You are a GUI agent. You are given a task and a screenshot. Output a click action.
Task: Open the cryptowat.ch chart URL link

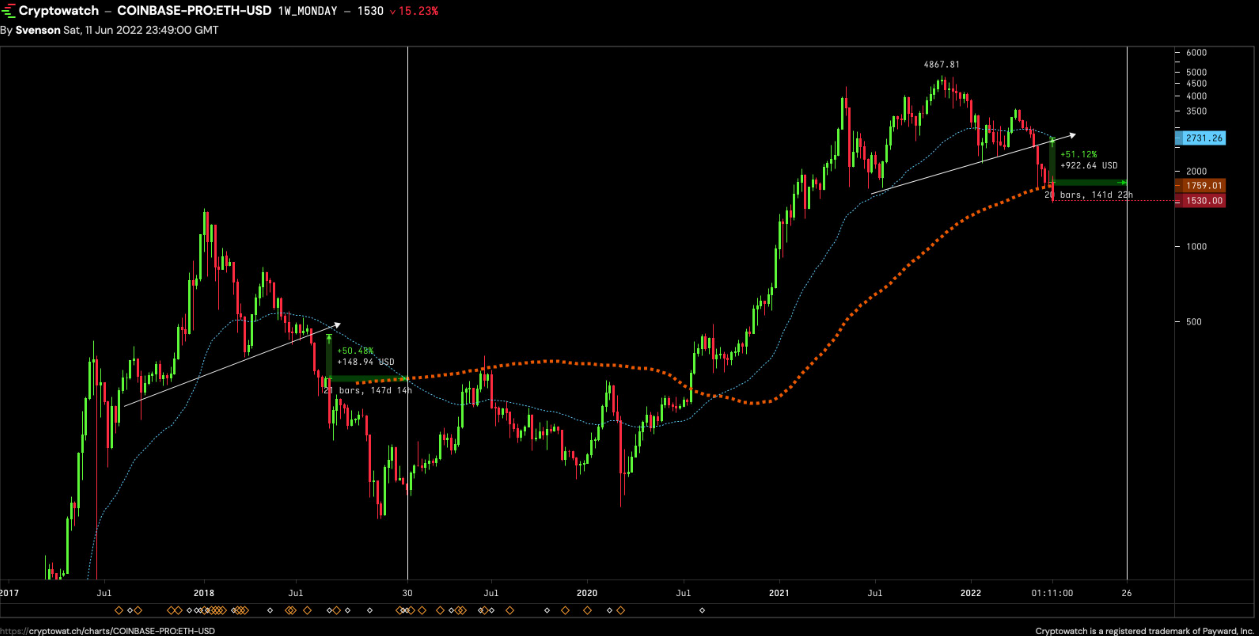108,630
